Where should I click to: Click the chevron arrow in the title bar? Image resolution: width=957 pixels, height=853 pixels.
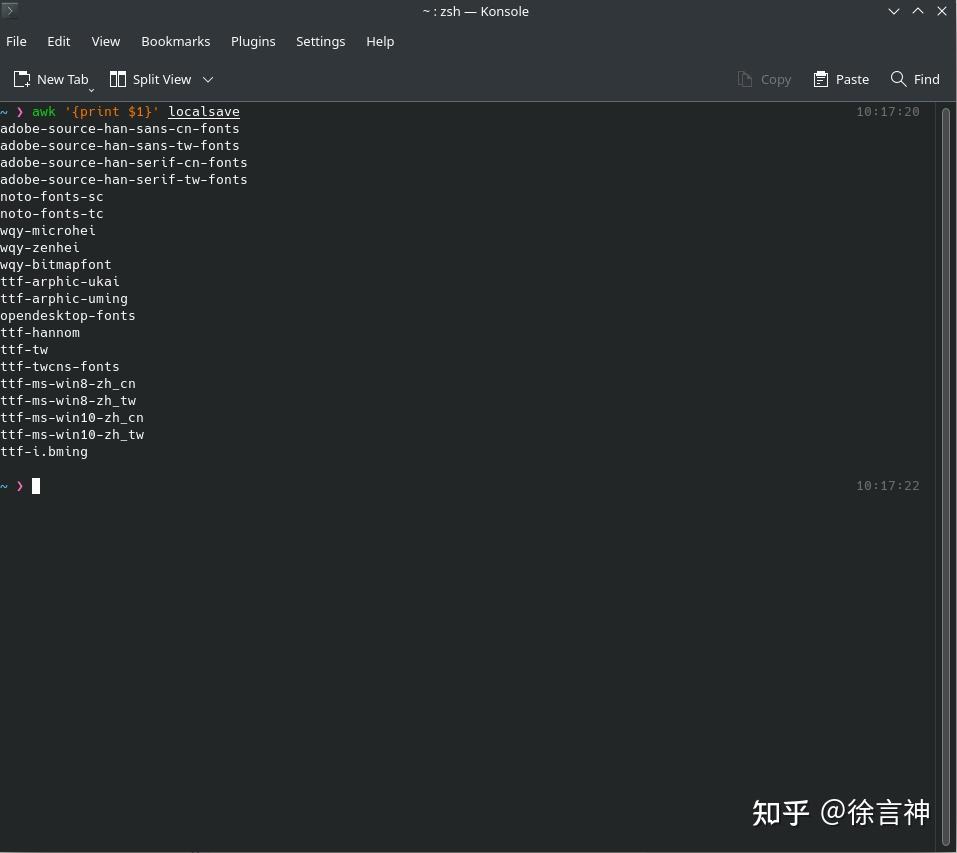pos(893,11)
